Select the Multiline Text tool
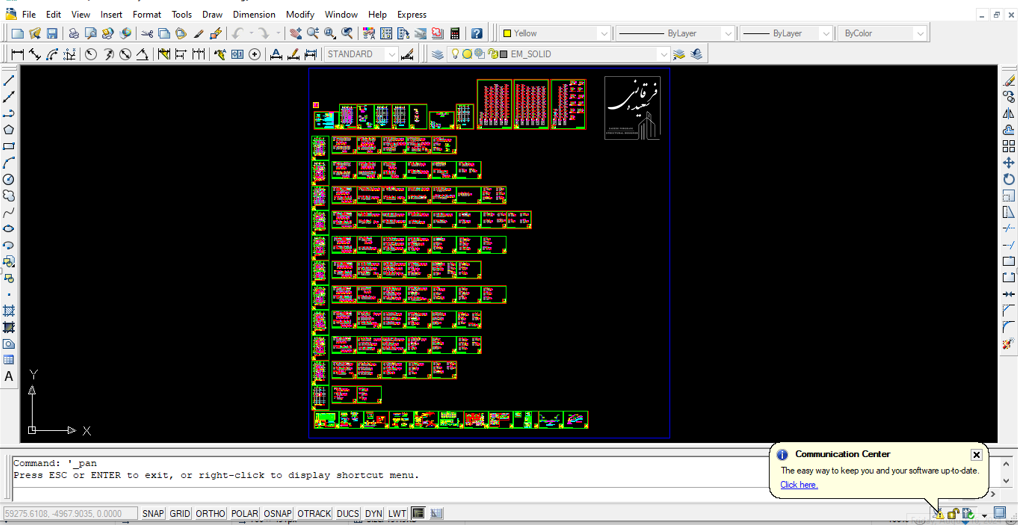Viewport: 1018px width, 525px height. (9, 376)
